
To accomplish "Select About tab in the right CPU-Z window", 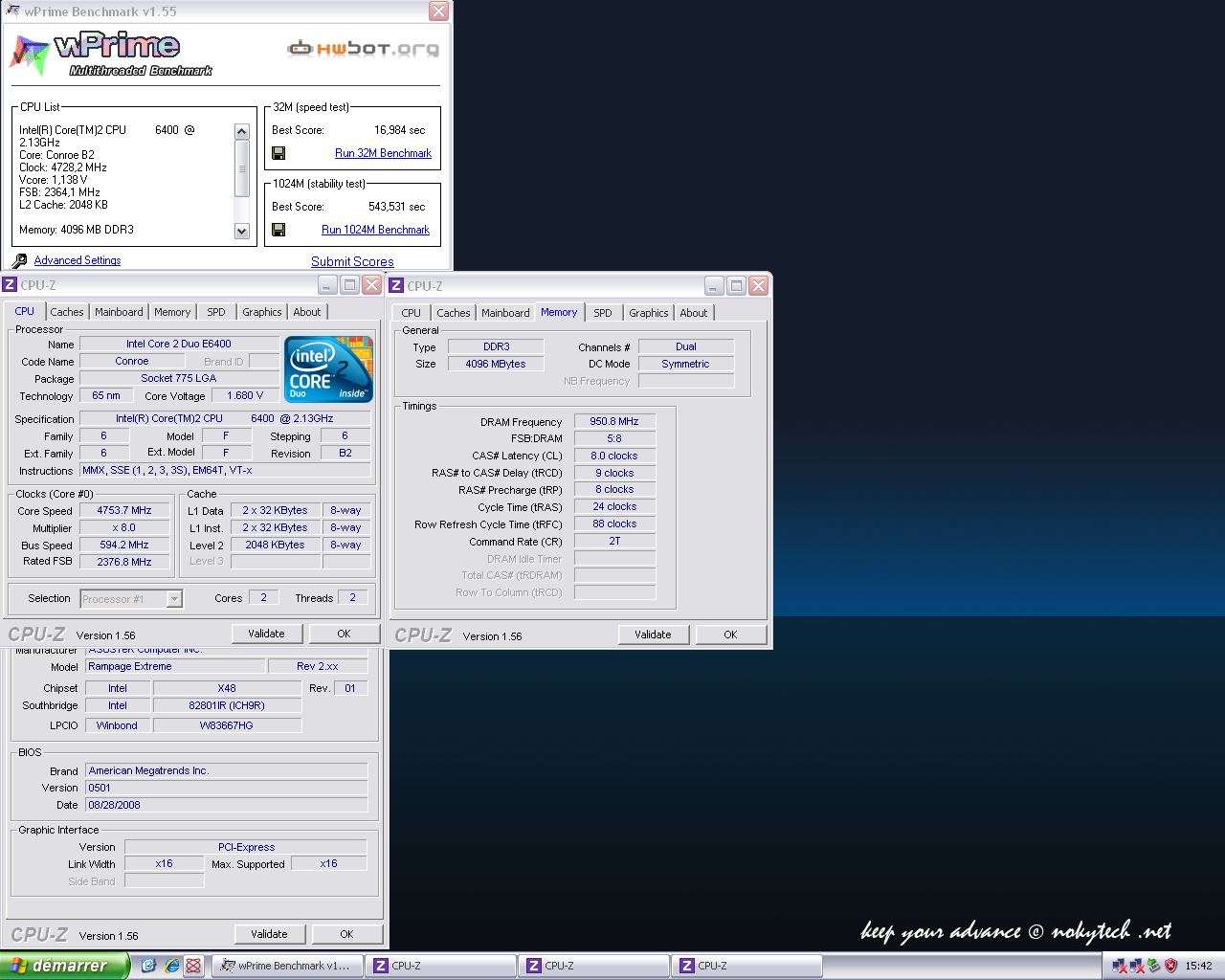I will tap(694, 313).
